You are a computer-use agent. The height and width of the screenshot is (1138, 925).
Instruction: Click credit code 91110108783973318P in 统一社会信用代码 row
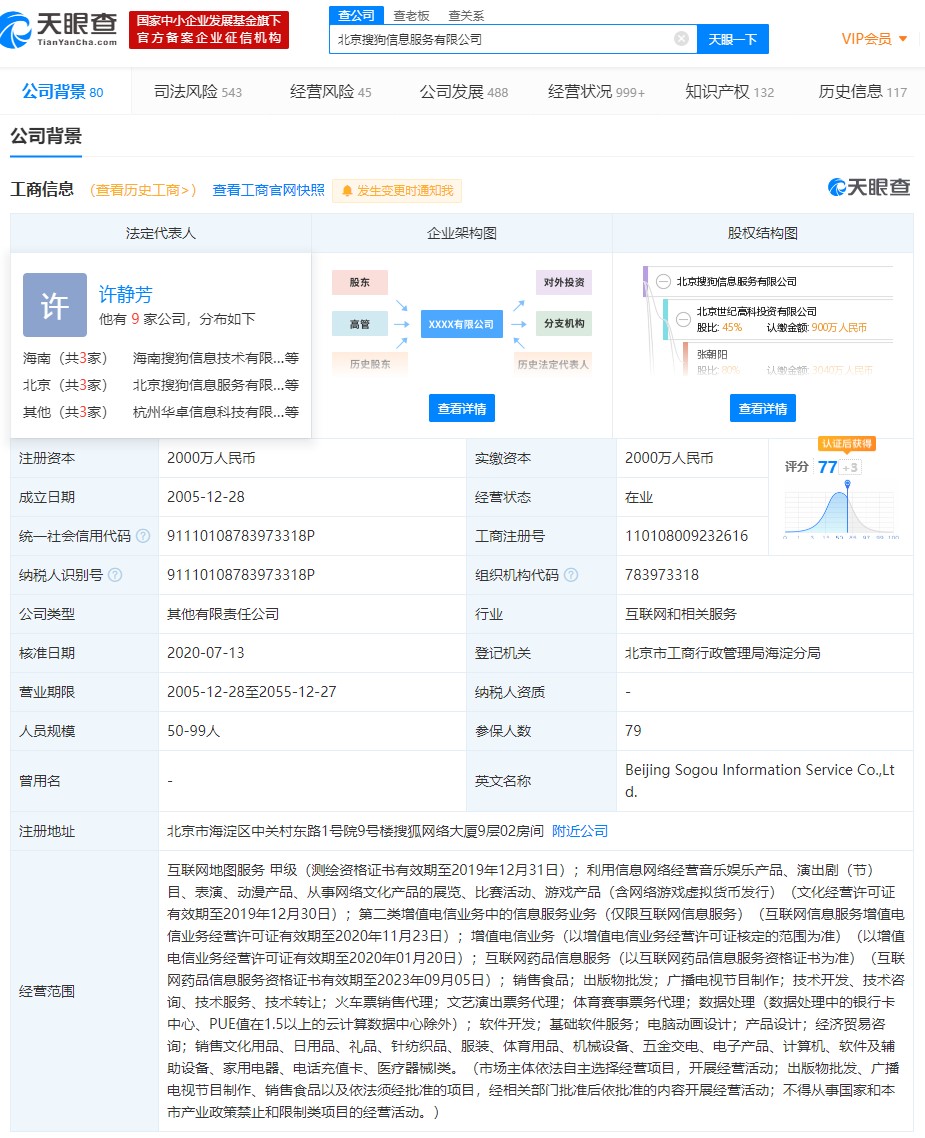[241, 536]
